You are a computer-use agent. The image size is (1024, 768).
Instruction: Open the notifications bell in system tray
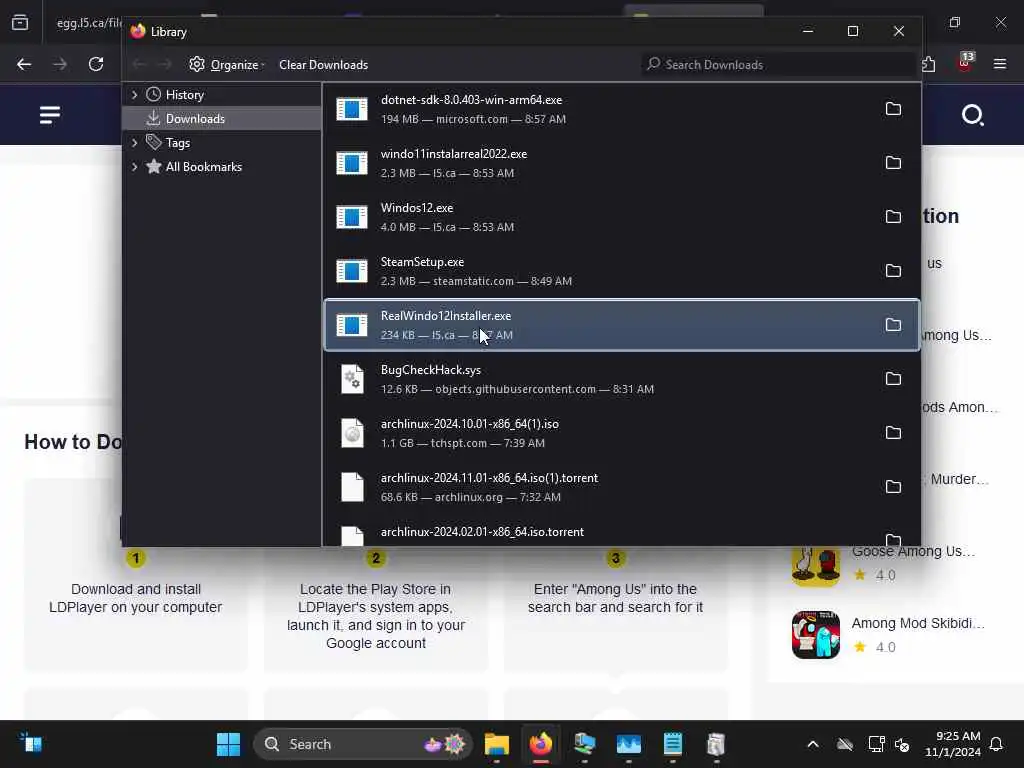(997, 744)
